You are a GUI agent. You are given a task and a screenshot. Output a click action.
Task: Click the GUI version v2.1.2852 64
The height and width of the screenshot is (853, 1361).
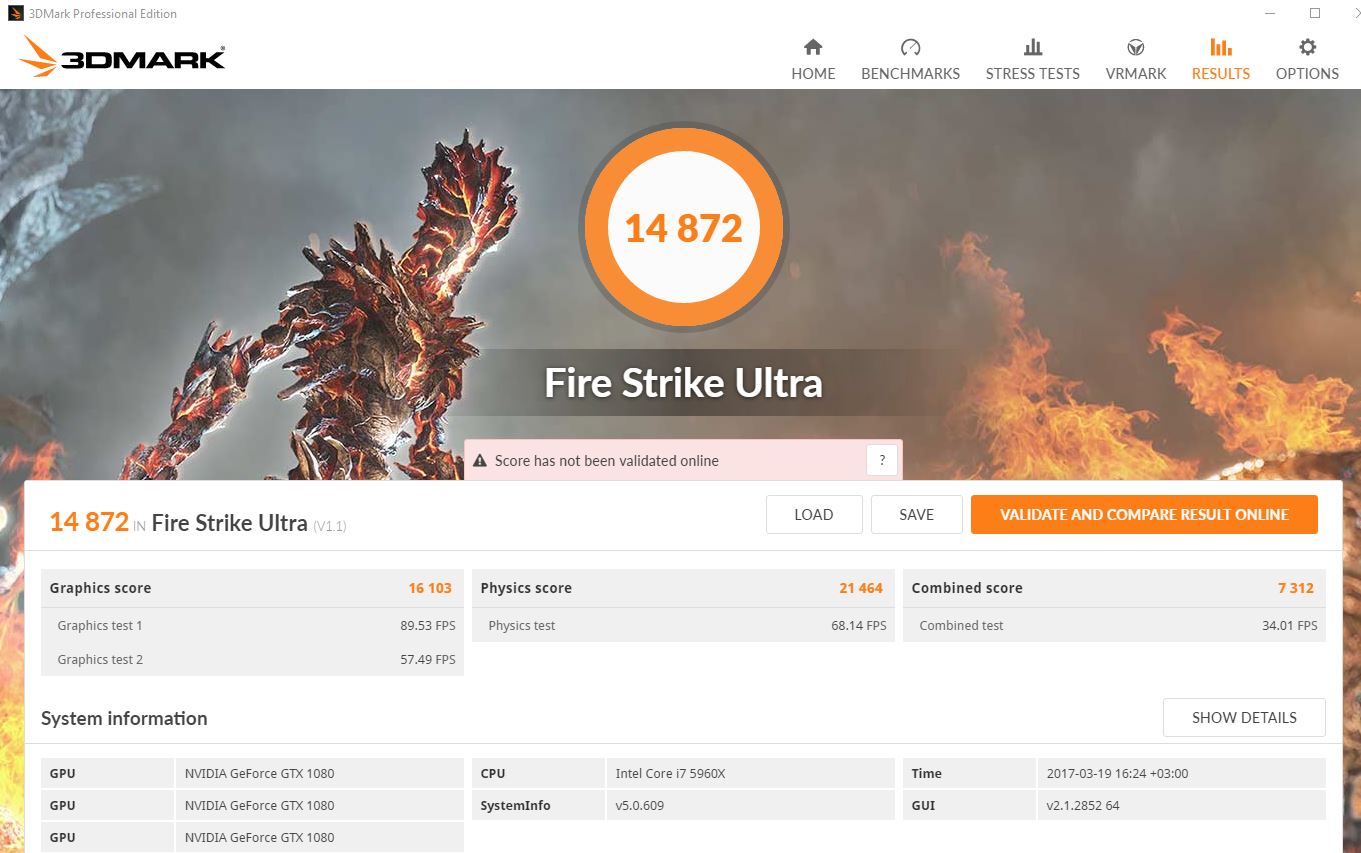pos(1083,805)
